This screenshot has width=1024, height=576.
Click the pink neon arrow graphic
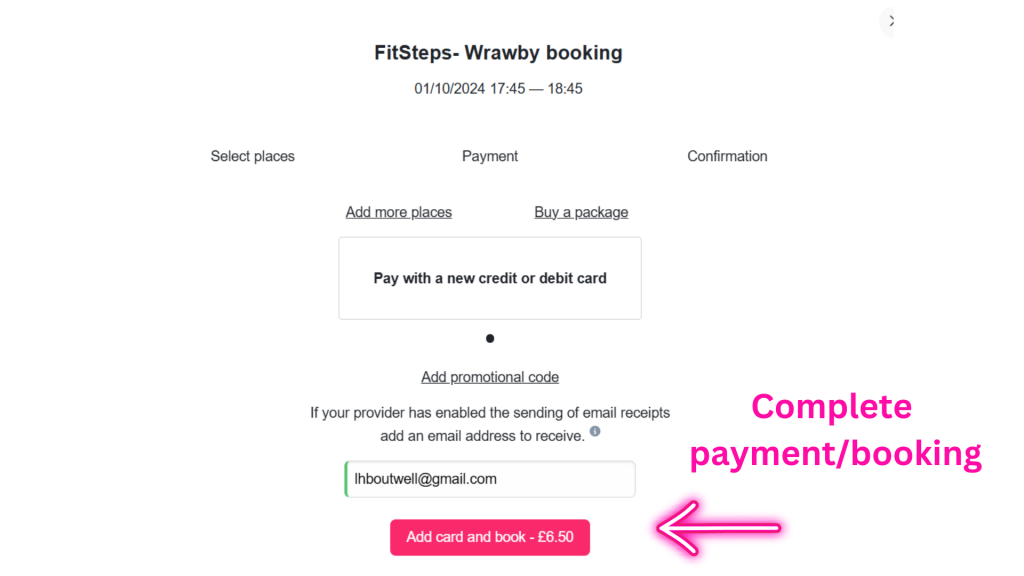(718, 528)
